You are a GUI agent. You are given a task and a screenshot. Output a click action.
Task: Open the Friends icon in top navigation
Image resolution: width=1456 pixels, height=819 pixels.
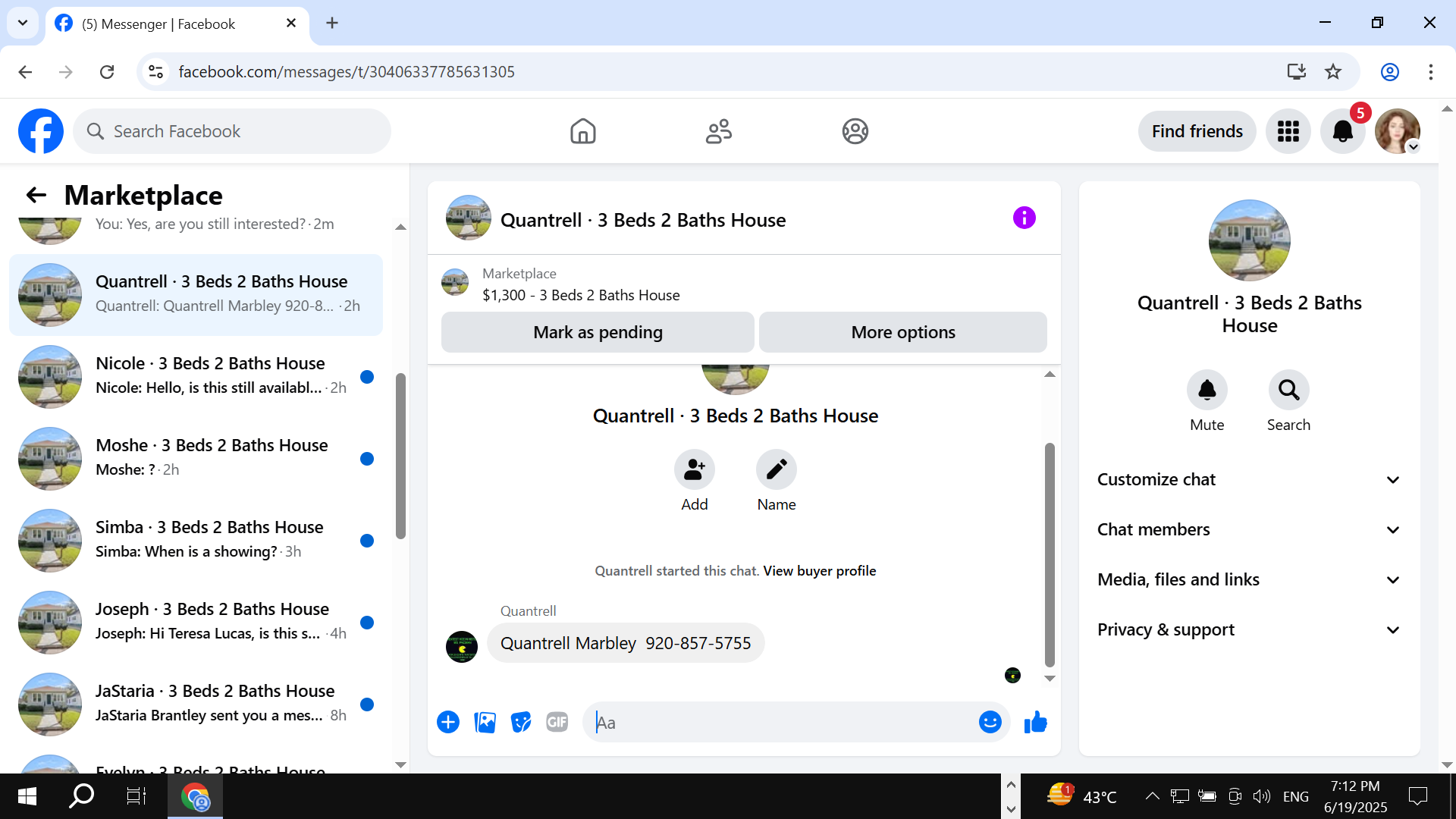(719, 131)
